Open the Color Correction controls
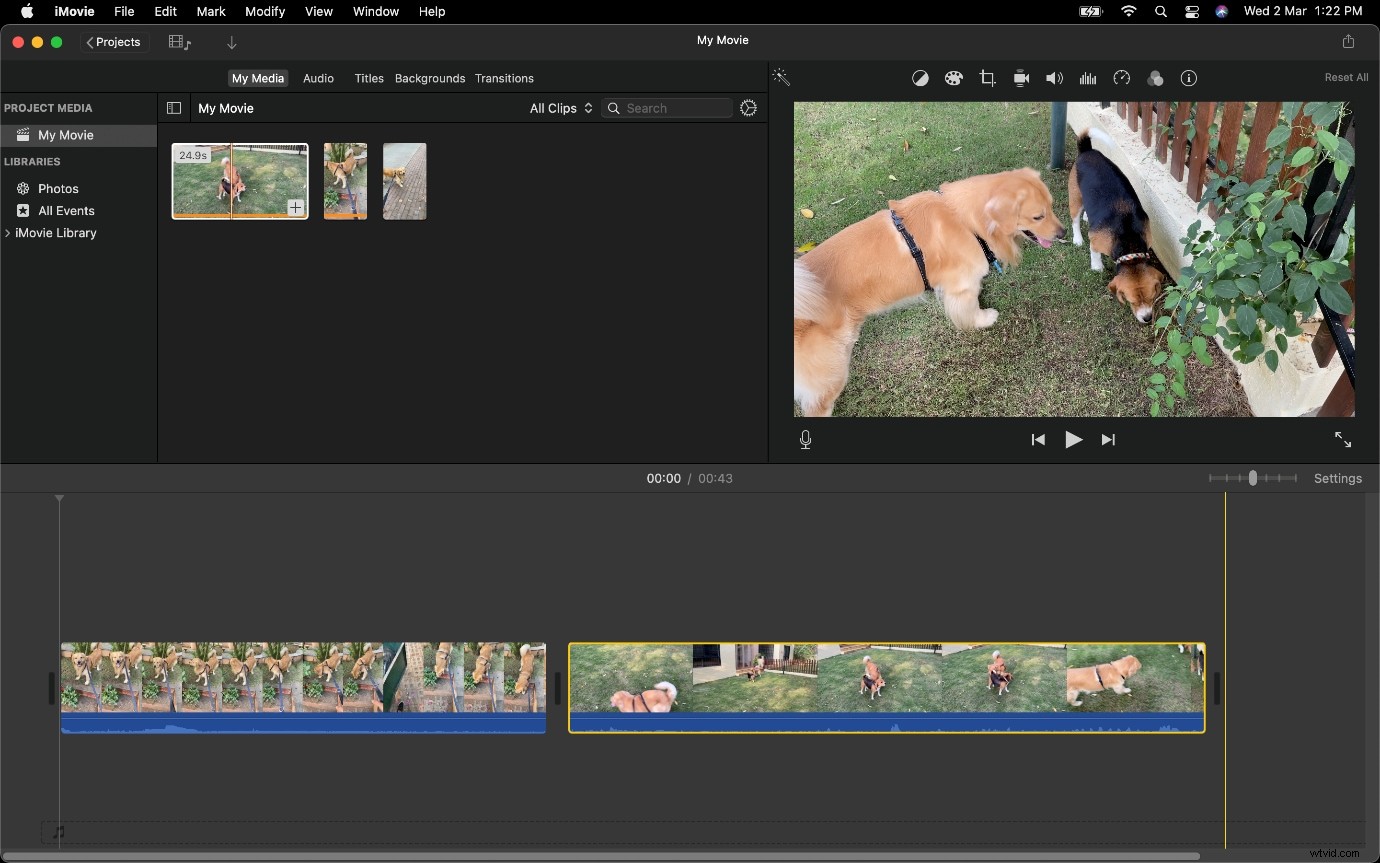Screen dimensions: 1380x863 (x=954, y=78)
